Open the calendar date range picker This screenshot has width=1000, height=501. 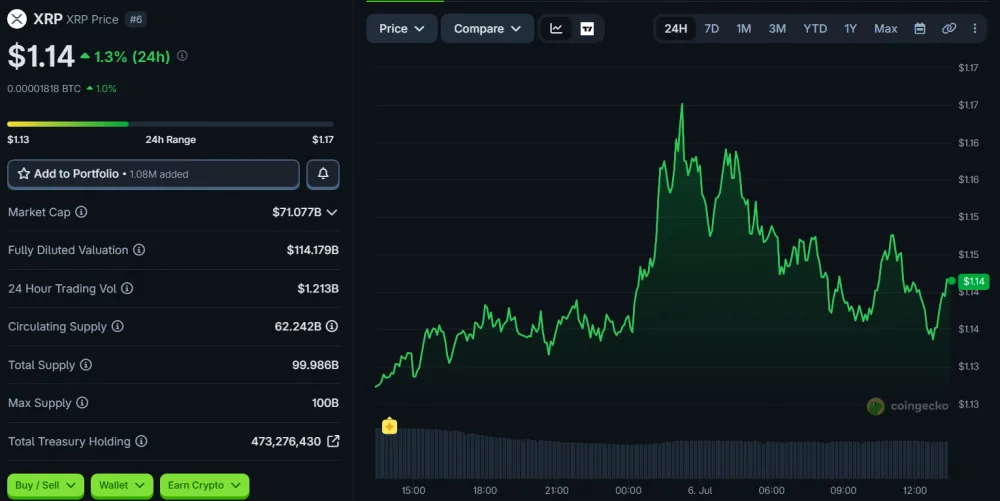920,29
